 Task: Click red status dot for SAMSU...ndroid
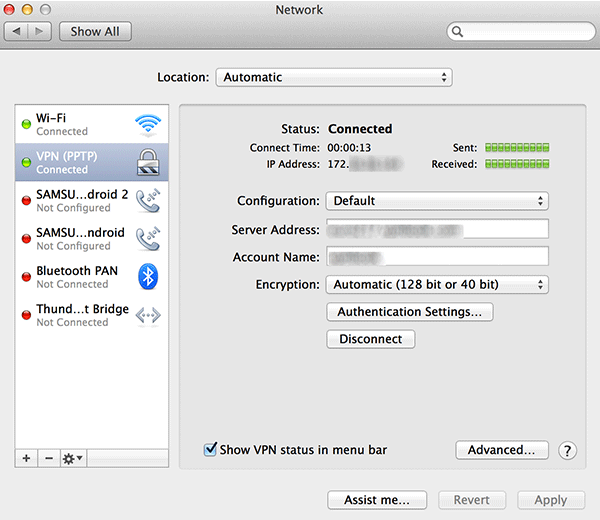point(26,239)
